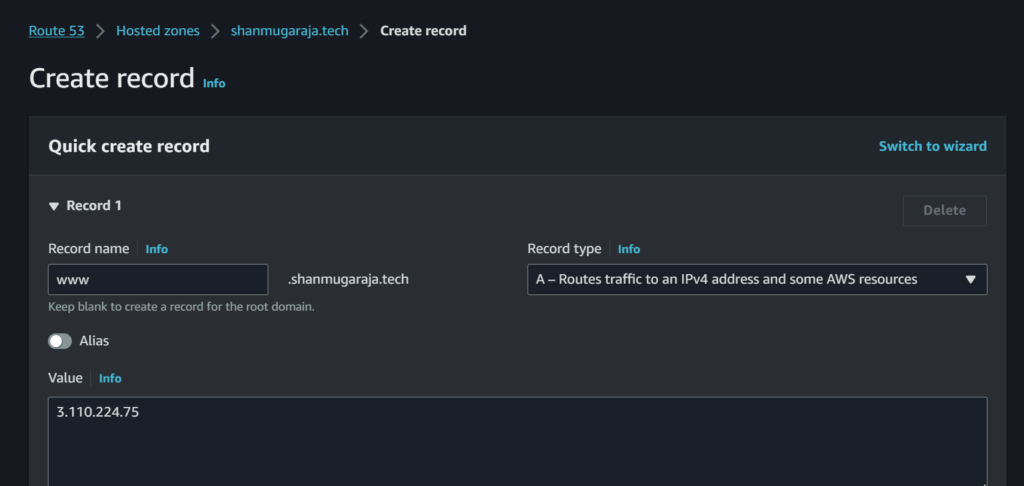The image size is (1024, 486).
Task: Open the Route 53 breadcrumb link
Action: pos(56,31)
